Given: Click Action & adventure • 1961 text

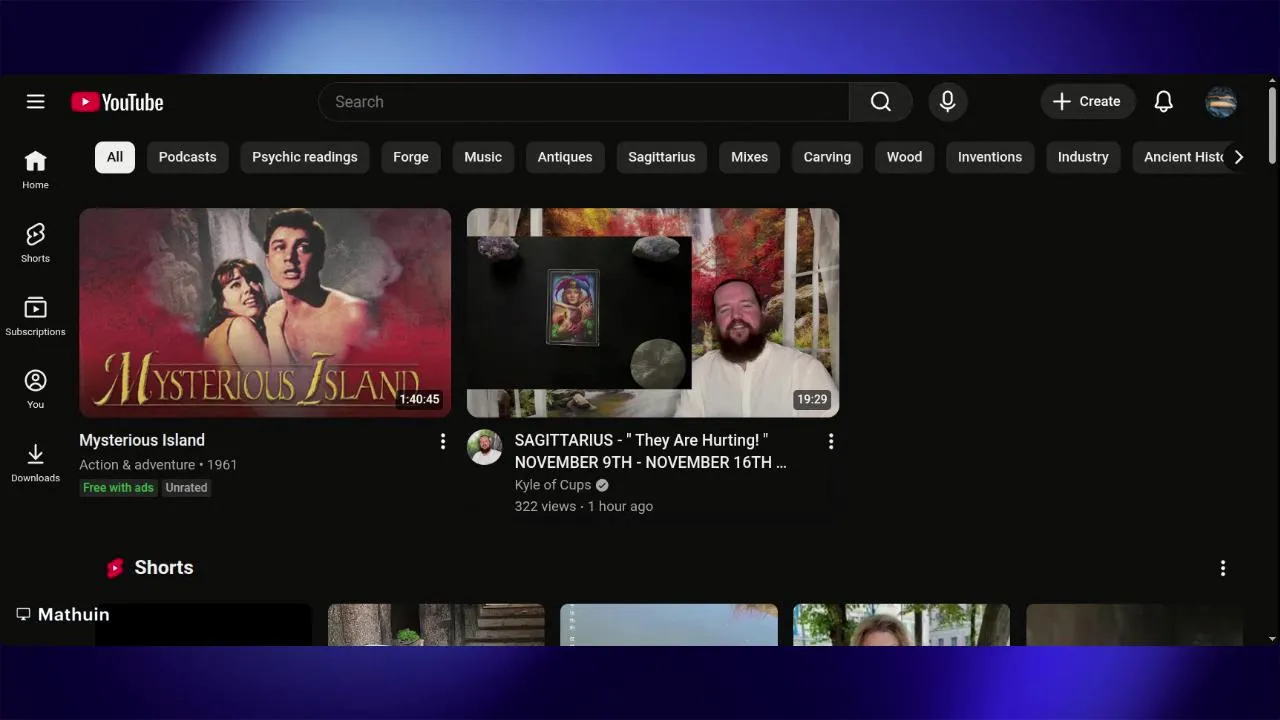Looking at the screenshot, I should (x=158, y=465).
